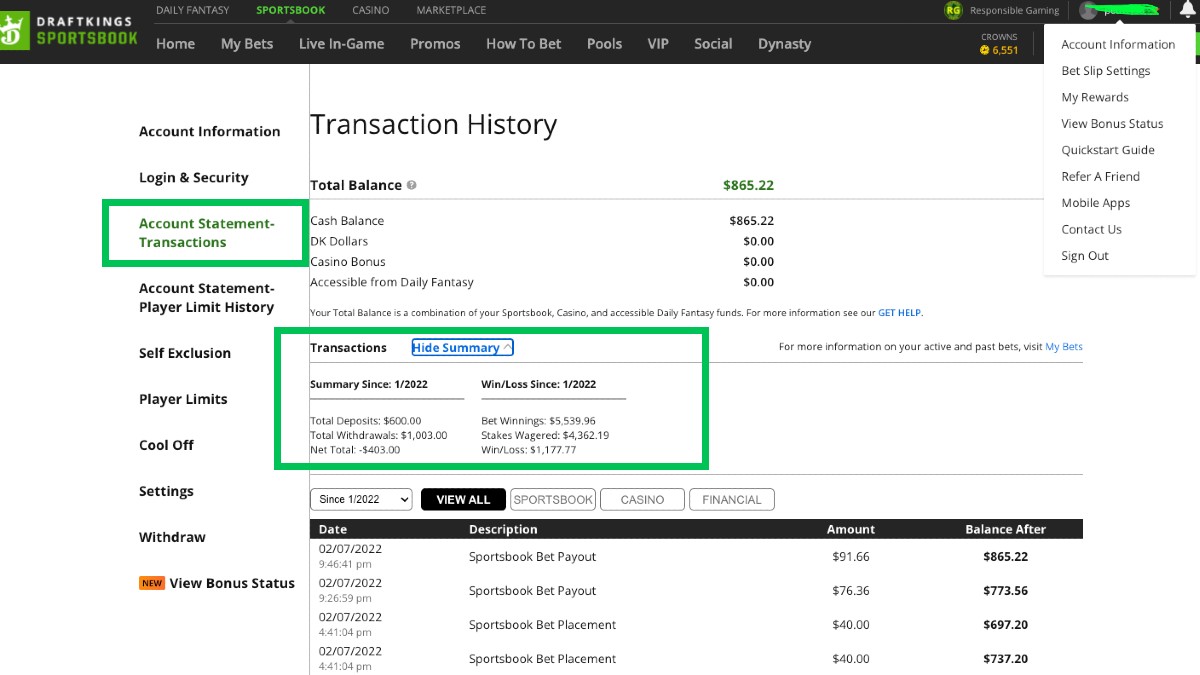Filter transactions by CASINO
This screenshot has height=675, width=1200.
point(642,499)
